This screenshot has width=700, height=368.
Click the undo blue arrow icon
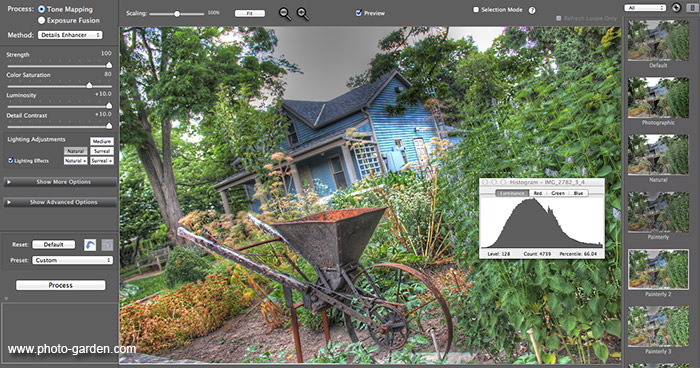coord(90,245)
